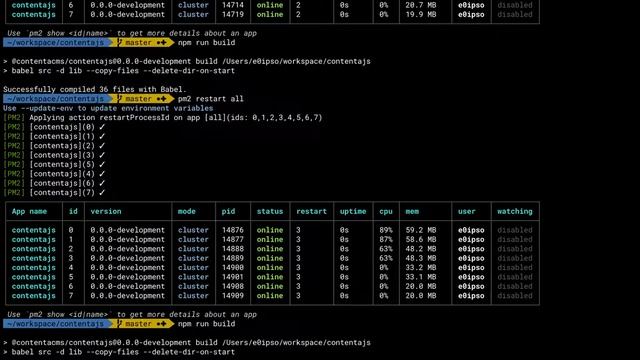This screenshot has height=360, width=640.
Task: Click the 20.7 MB memory value
Action: (421, 5)
